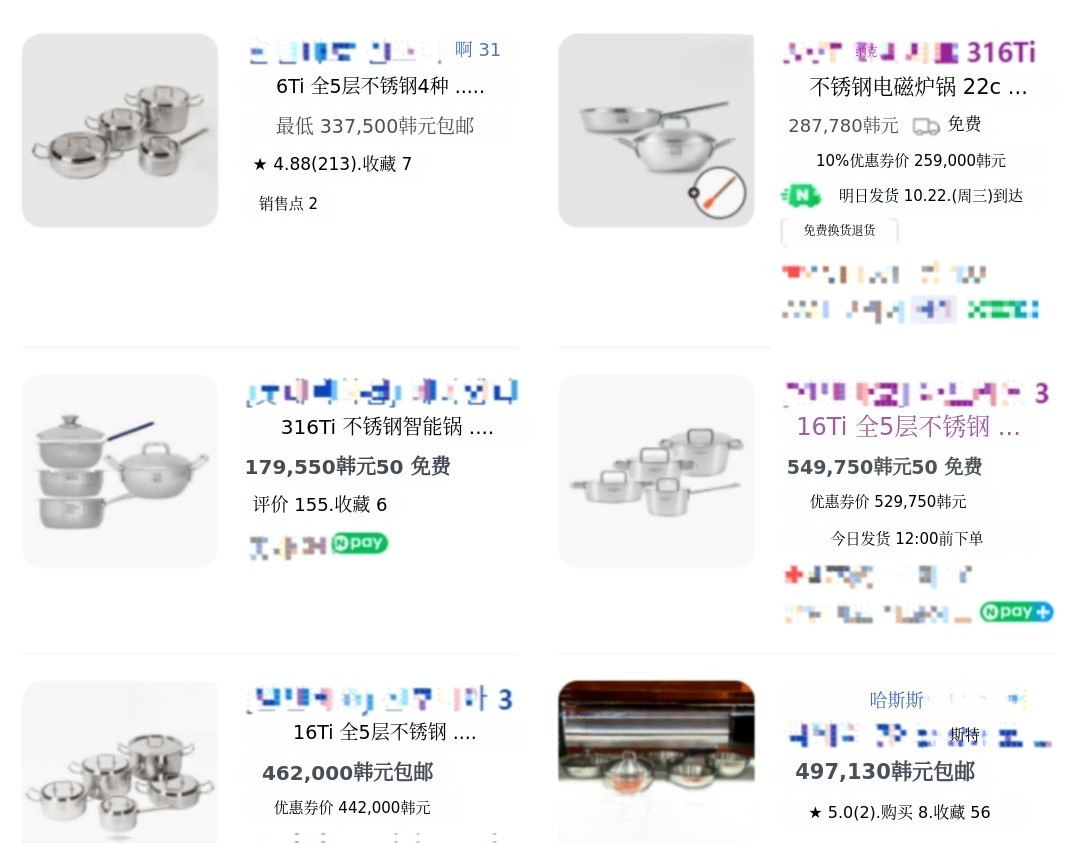Screen dimensions: 1080x844
Task: Open the stacked pots with blue handle thumbnail
Action: pos(120,471)
